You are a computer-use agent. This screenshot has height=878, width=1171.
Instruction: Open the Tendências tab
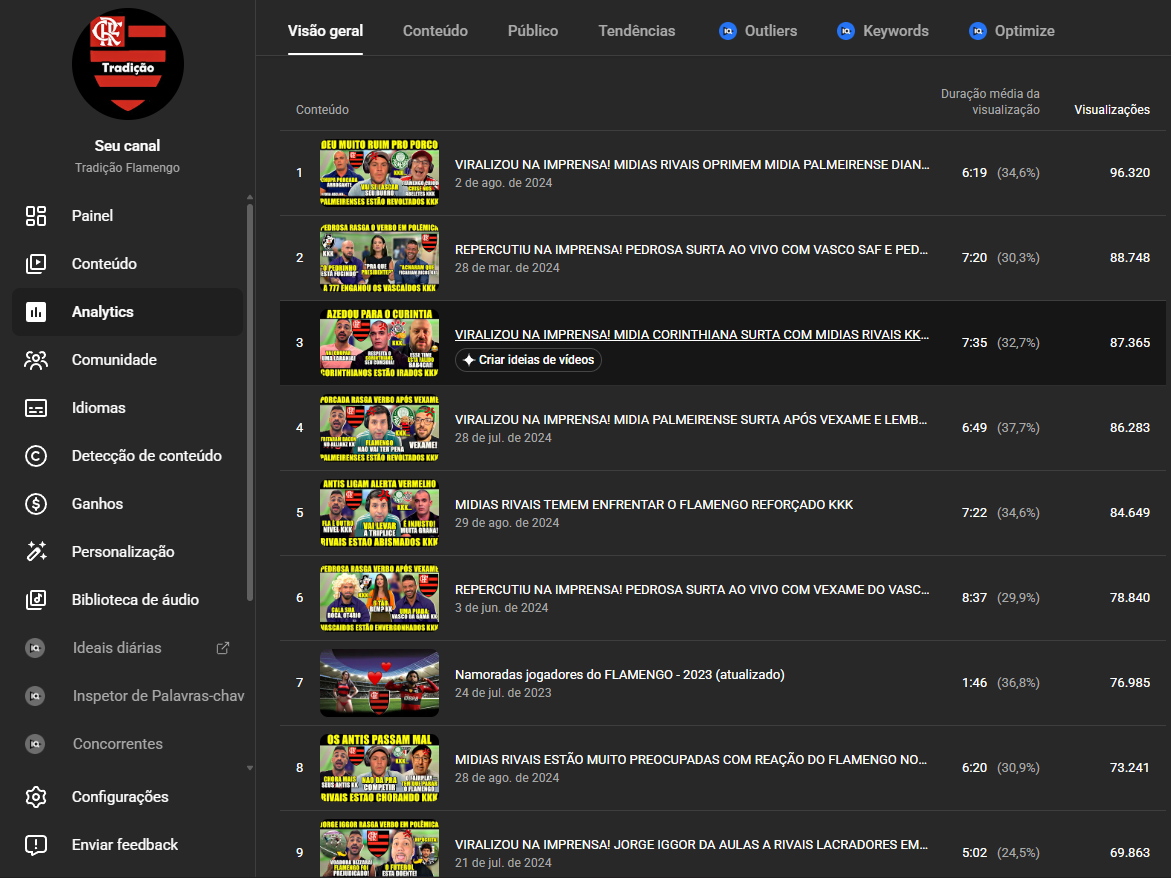coord(636,31)
